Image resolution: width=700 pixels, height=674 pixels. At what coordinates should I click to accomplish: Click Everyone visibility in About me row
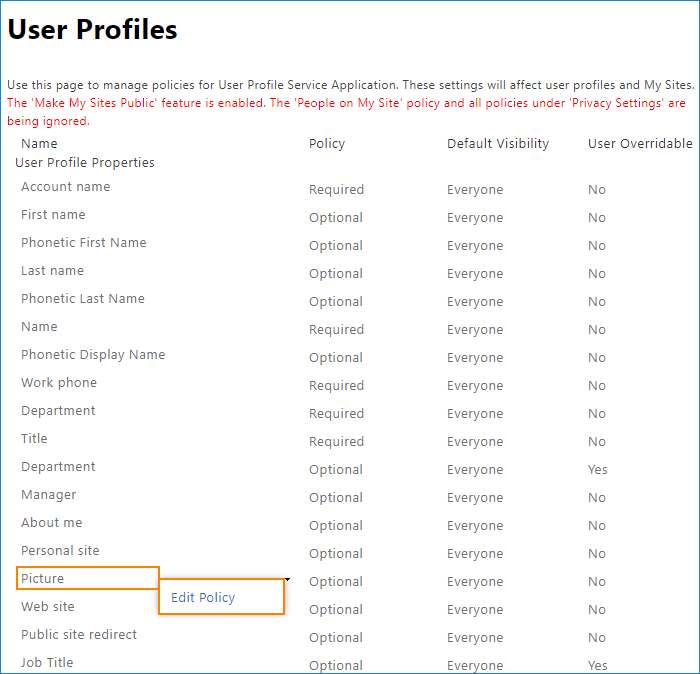pyautogui.click(x=475, y=525)
